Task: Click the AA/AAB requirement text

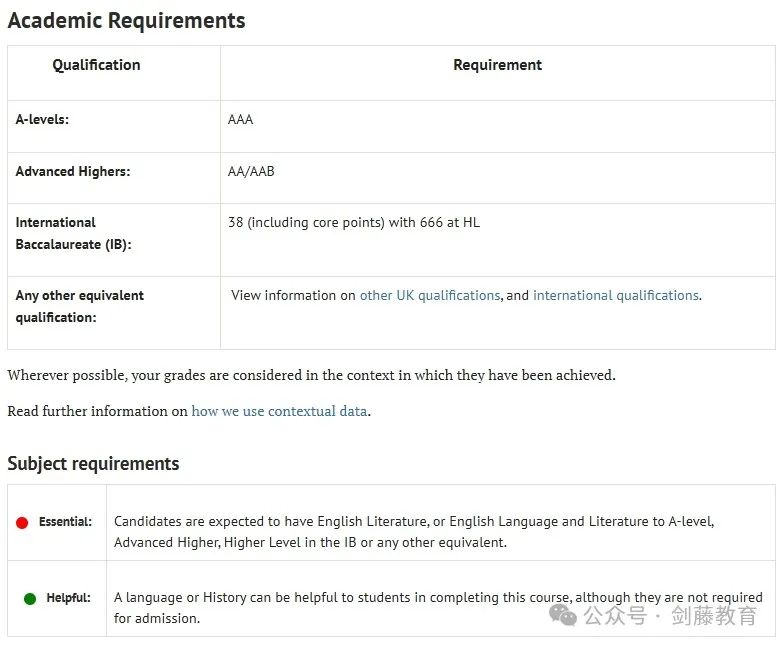Action: click(x=251, y=172)
